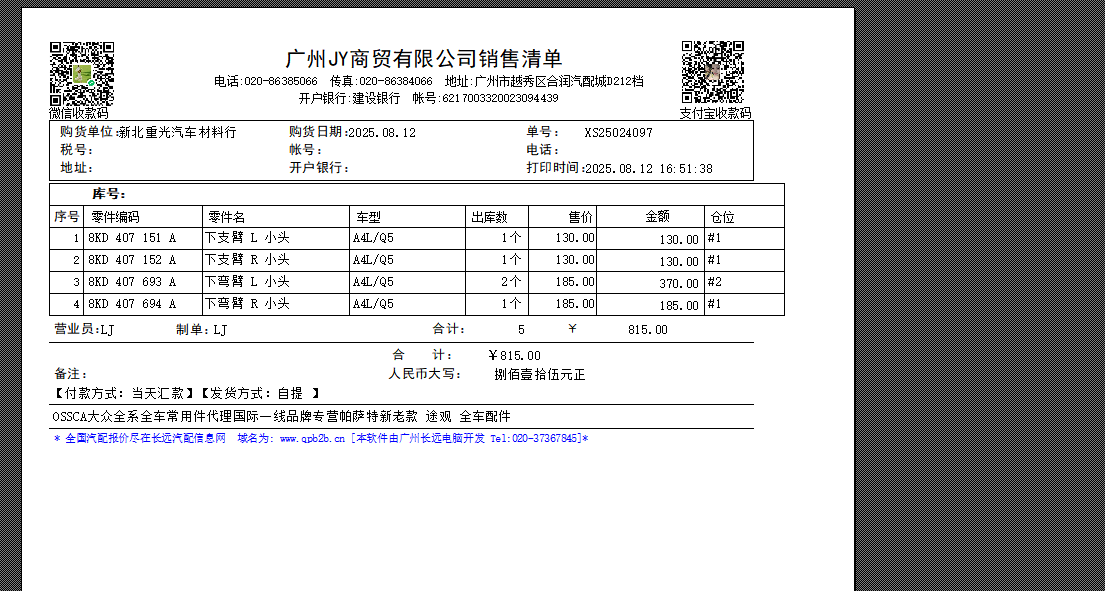The height and width of the screenshot is (591, 1105).
Task: Click the warehouse slot #2
Action: (x=715, y=282)
